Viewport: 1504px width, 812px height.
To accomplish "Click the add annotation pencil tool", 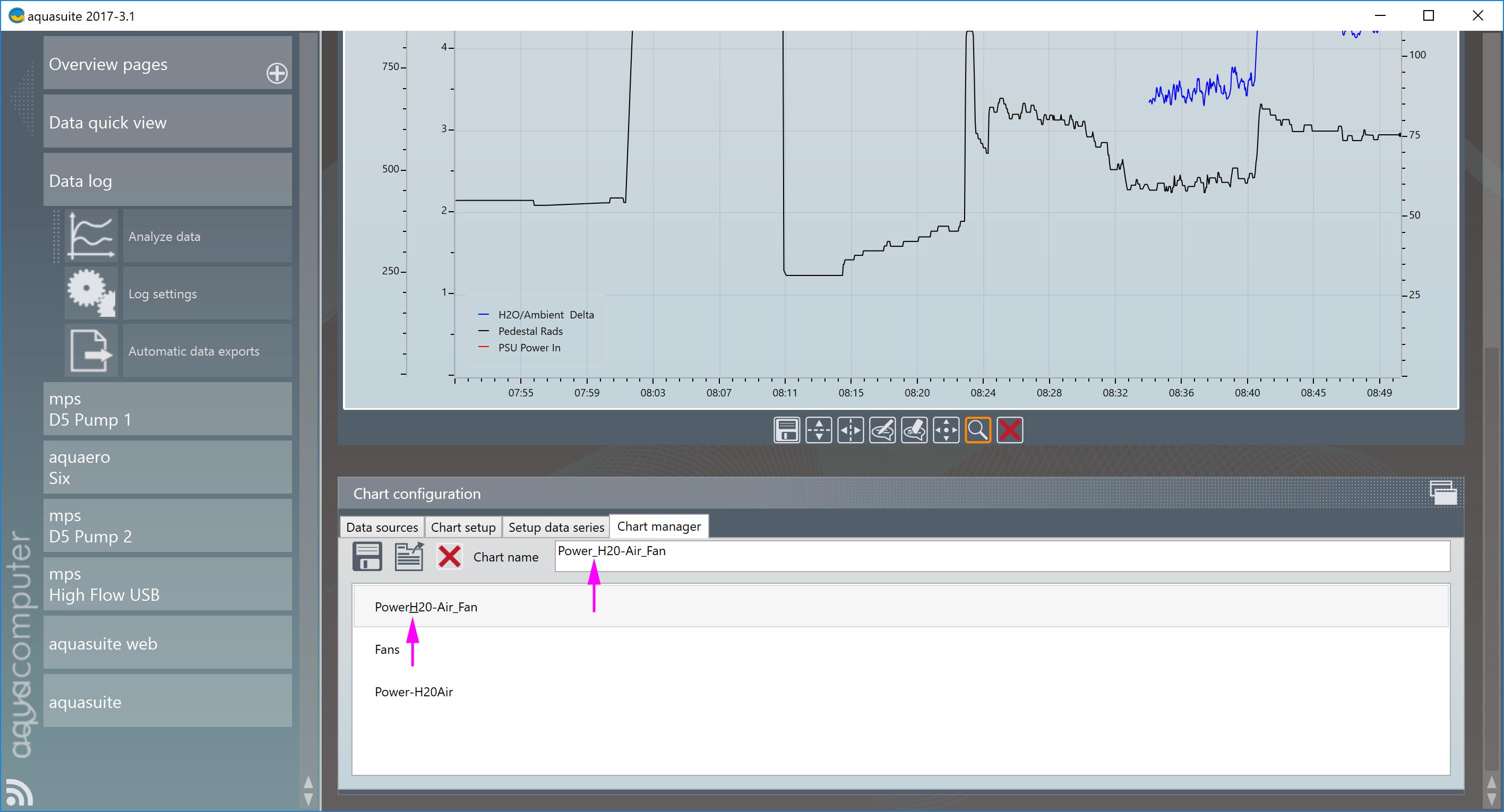I will point(882,430).
